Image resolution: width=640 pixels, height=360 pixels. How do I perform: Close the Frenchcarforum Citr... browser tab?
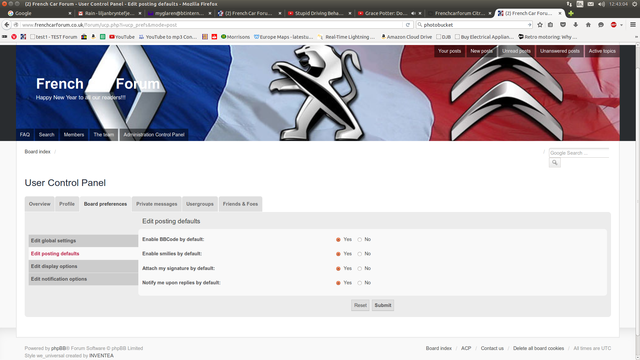click(x=490, y=13)
